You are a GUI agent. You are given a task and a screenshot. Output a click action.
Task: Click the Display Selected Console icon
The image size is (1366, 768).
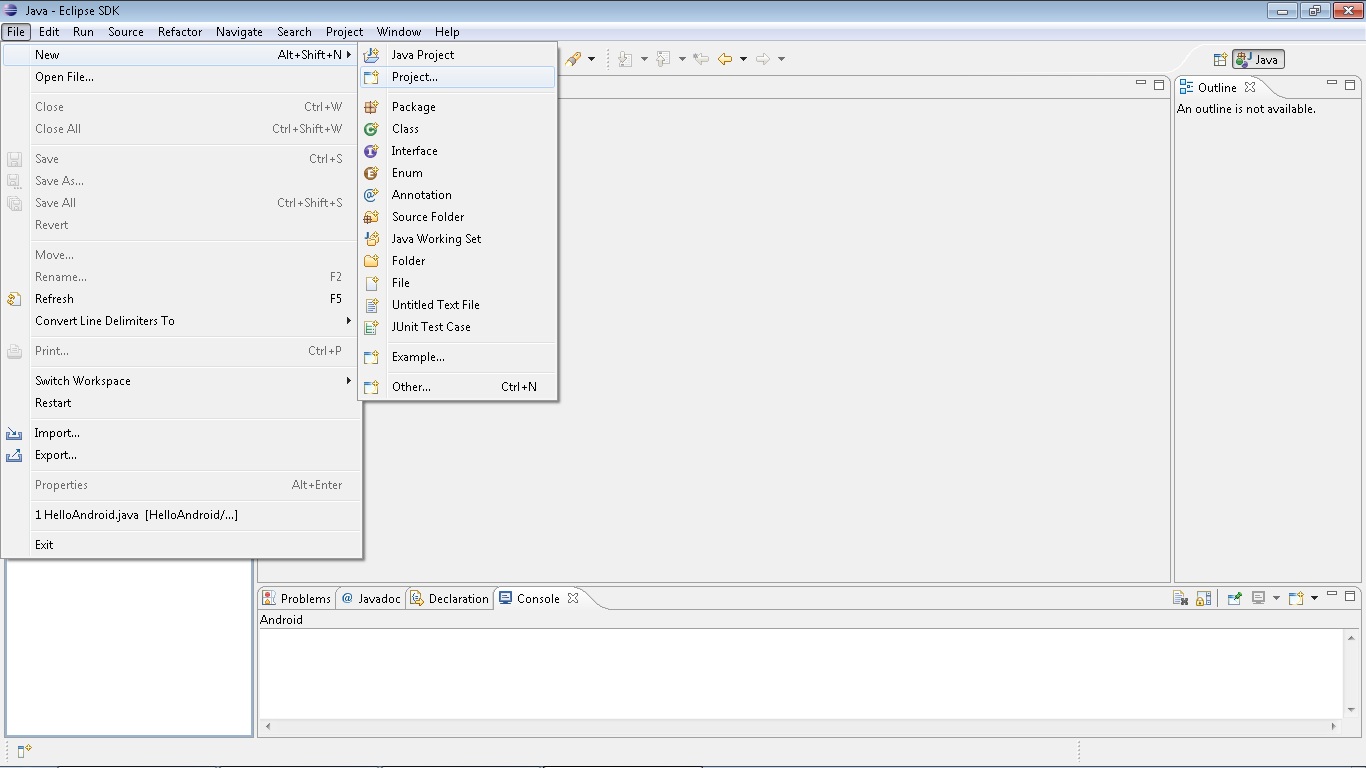(1259, 598)
